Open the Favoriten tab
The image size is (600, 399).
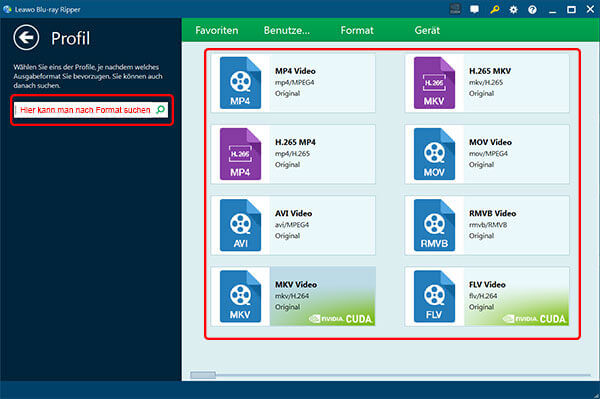tap(217, 30)
